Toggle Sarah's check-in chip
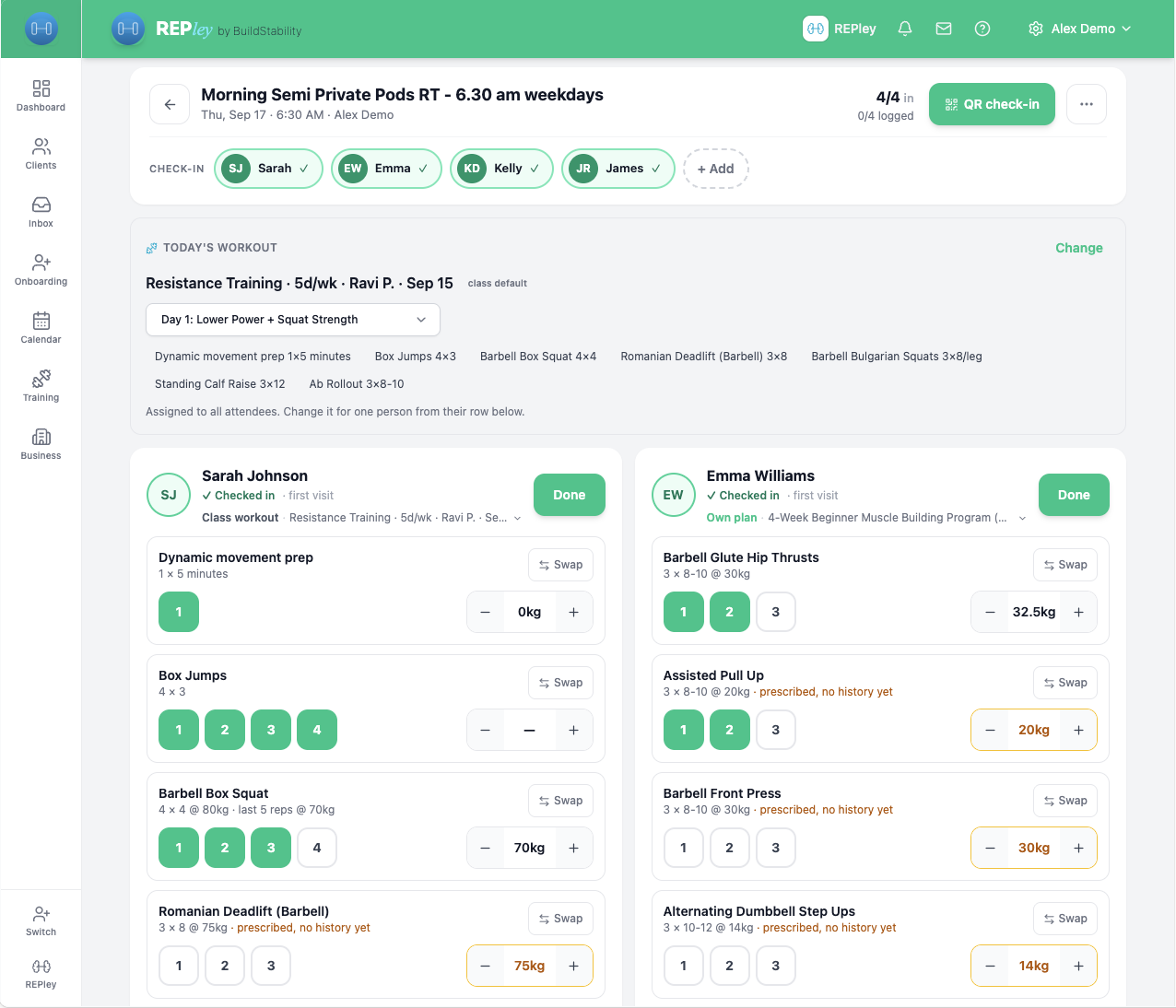Image resolution: width=1176 pixels, height=1008 pixels. (268, 169)
